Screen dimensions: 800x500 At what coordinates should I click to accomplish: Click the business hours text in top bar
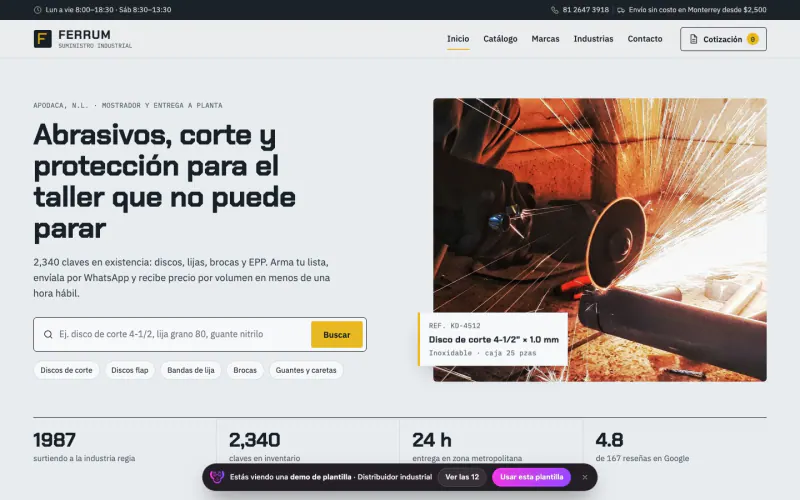click(x=108, y=10)
